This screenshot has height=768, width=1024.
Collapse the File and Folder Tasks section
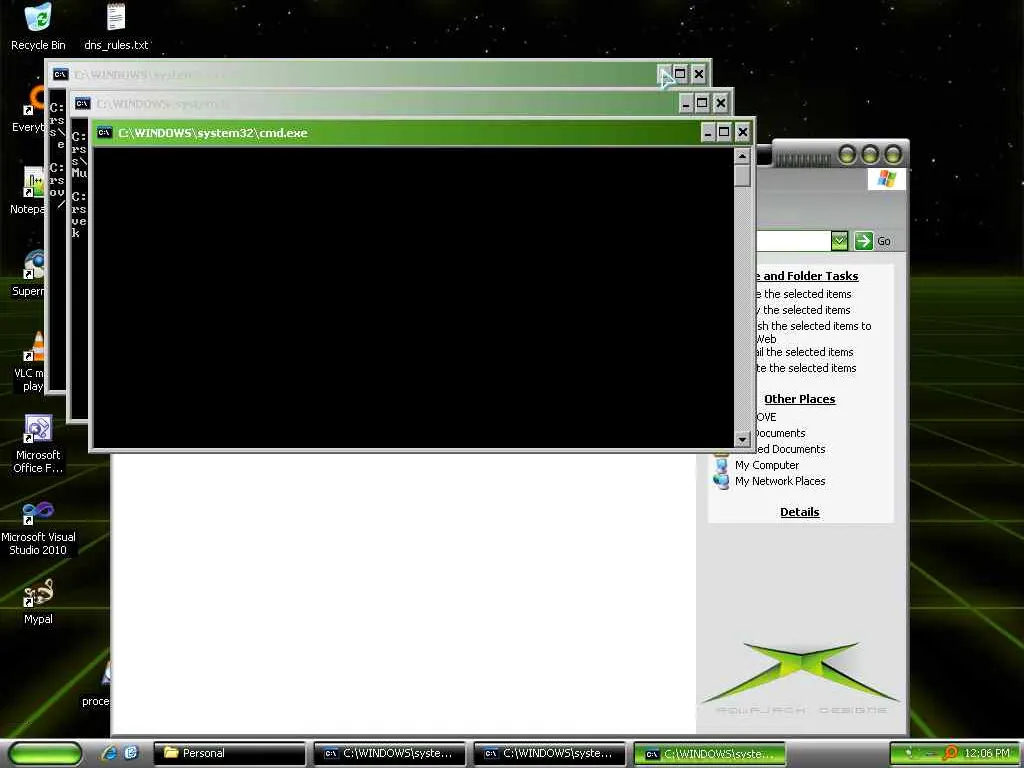pos(807,276)
